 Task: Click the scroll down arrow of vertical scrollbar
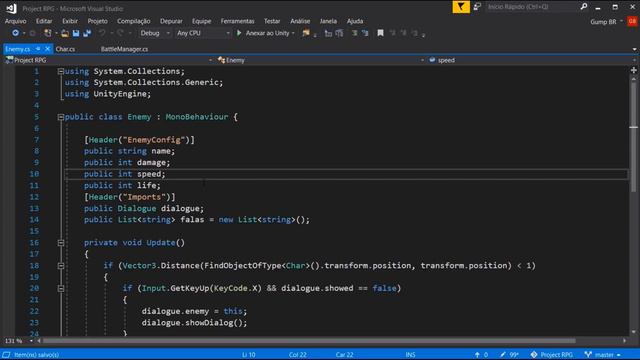tap(633, 332)
